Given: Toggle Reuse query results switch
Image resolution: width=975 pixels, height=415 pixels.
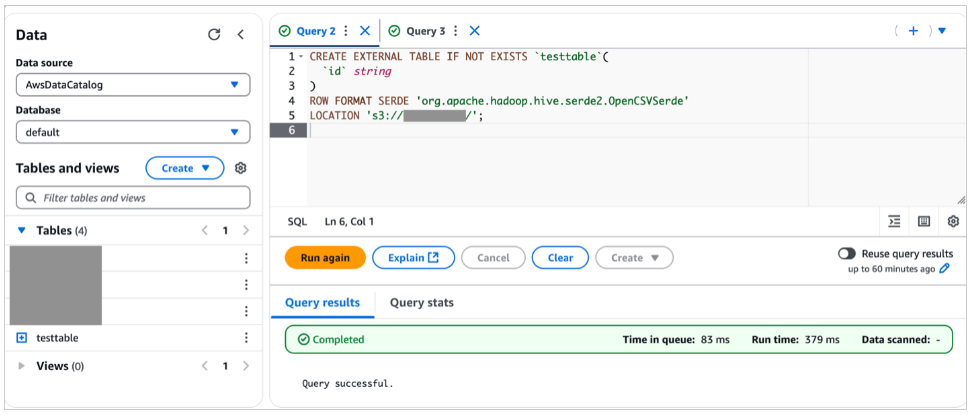Looking at the screenshot, I should coord(847,254).
